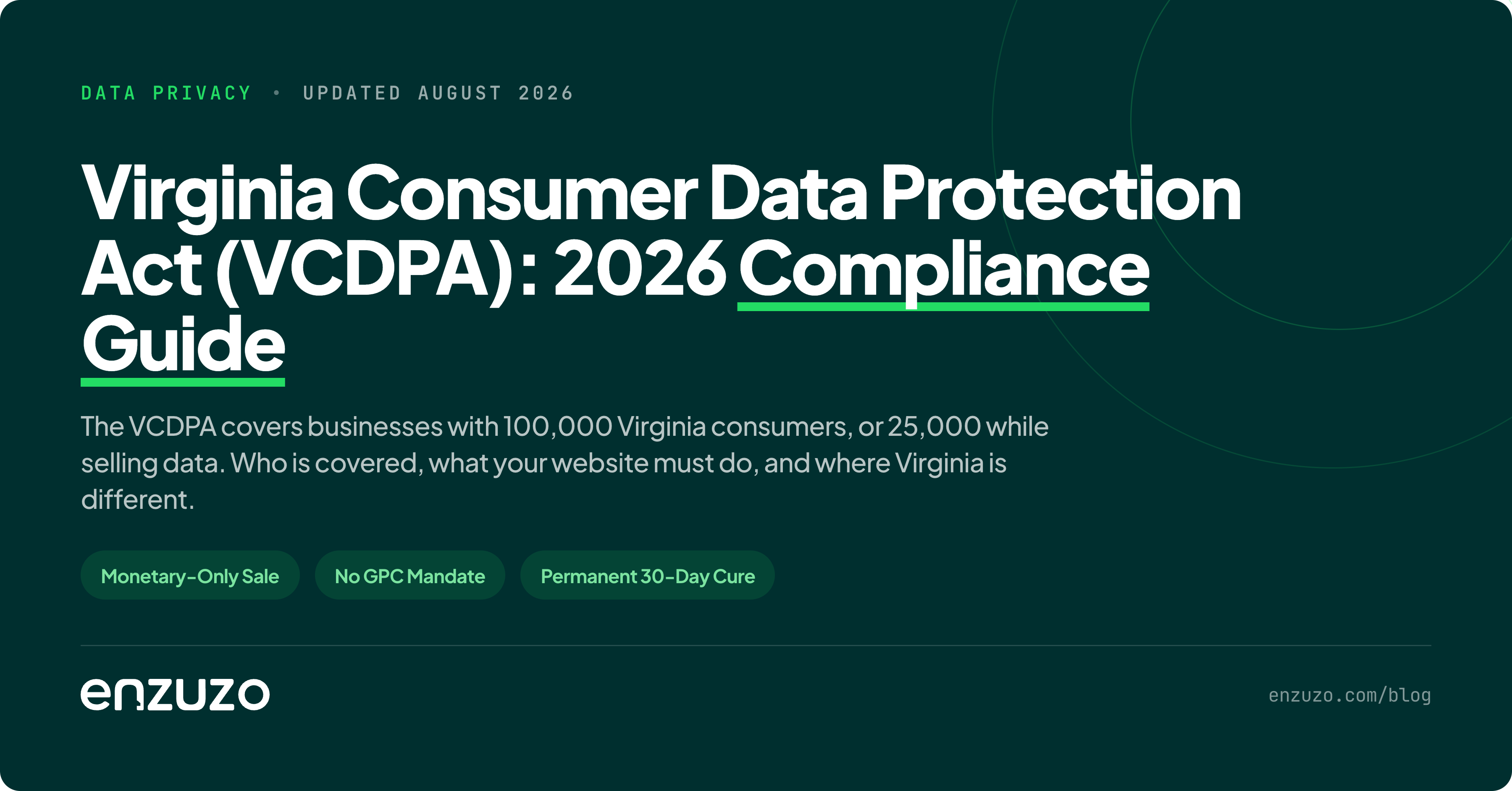Click the UPDATED AUGUST 2026 date text
The height and width of the screenshot is (791, 1512).
(438, 93)
